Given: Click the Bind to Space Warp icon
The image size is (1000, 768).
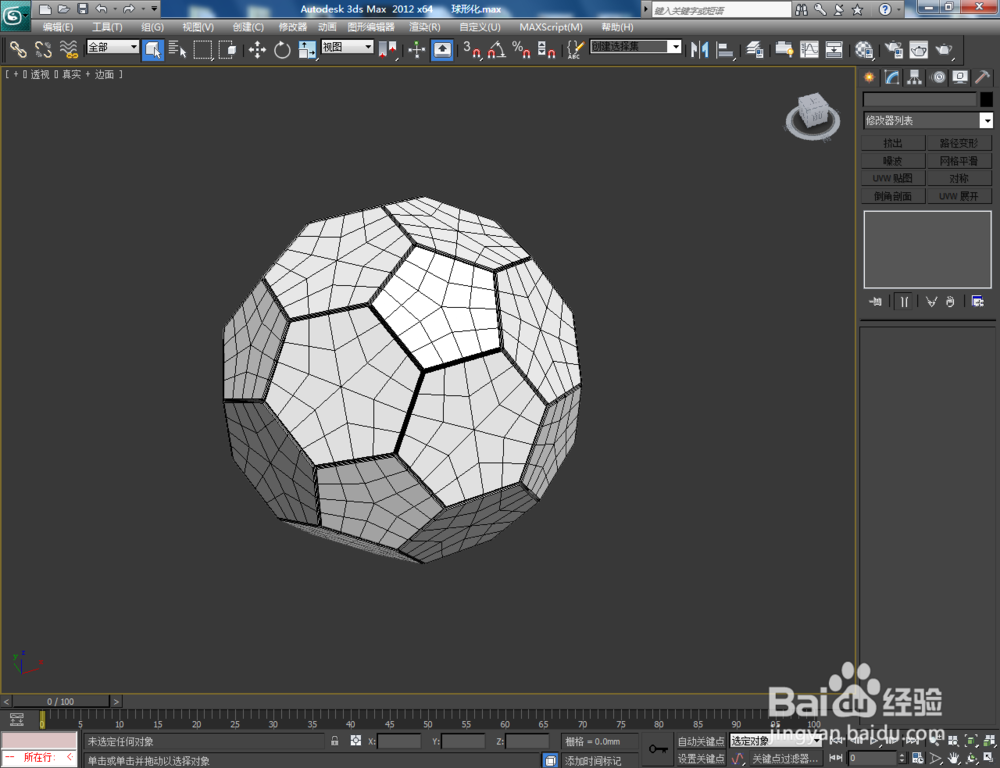Looking at the screenshot, I should click(68, 49).
